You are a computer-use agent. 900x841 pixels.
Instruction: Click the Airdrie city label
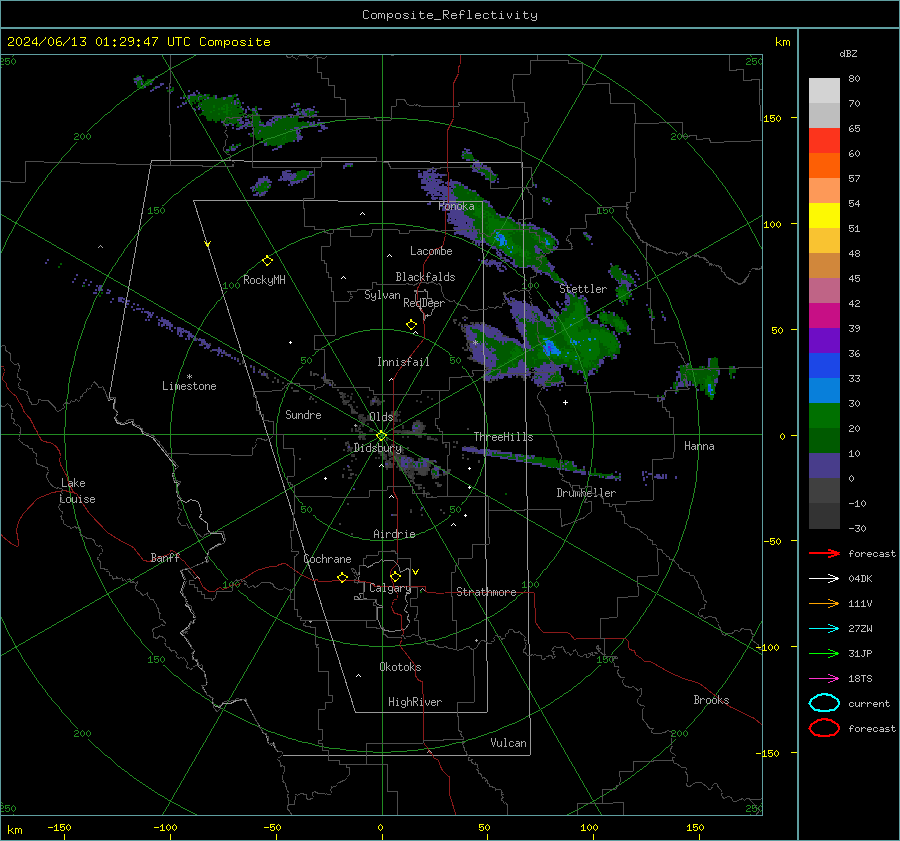(x=394, y=534)
